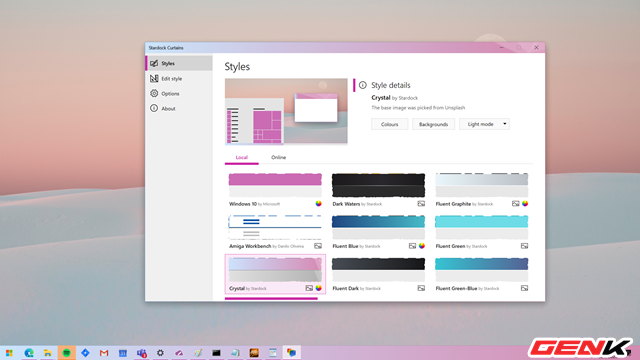Click the background image icon on Fluent Graphite
Image resolution: width=640 pixels, height=360 pixels.
click(516, 204)
